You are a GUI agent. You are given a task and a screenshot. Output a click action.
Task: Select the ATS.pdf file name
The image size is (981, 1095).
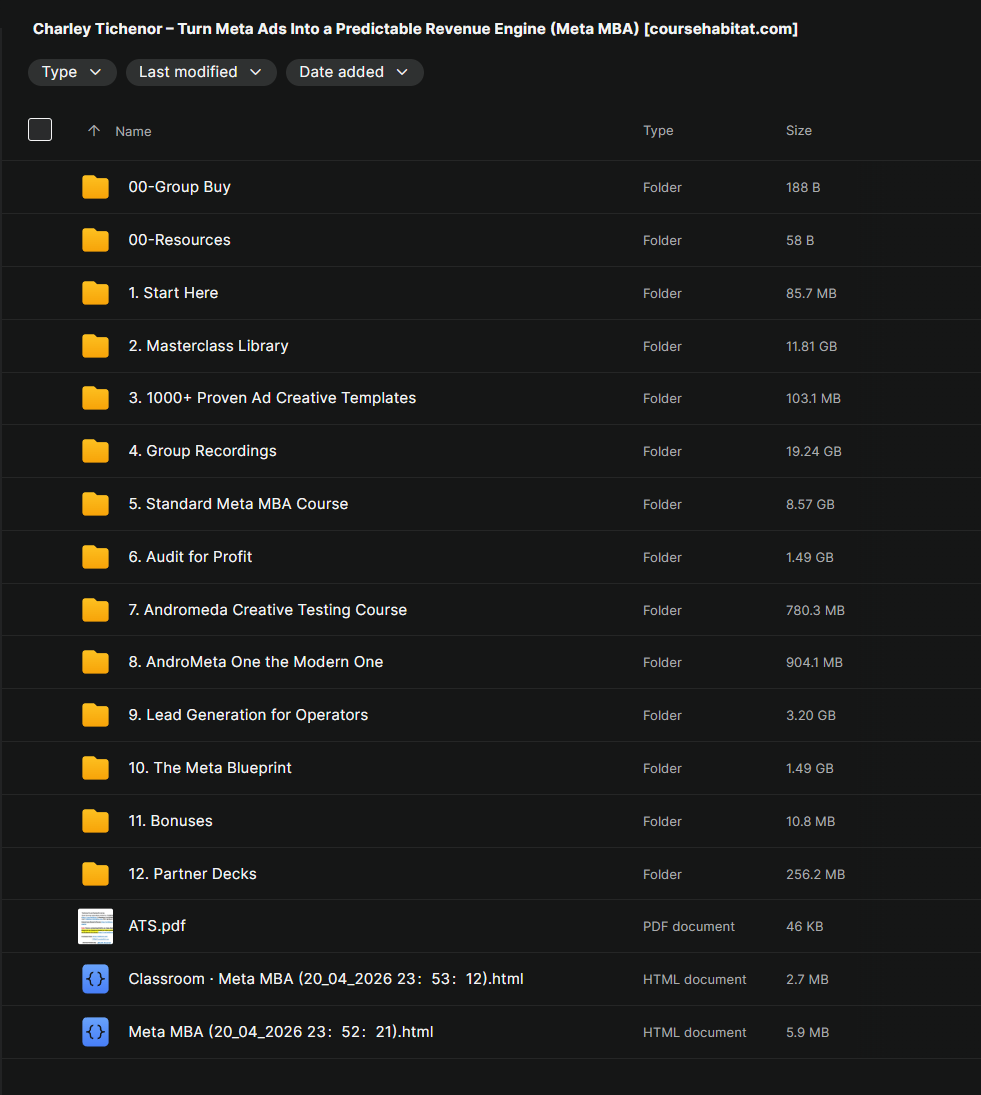(157, 926)
